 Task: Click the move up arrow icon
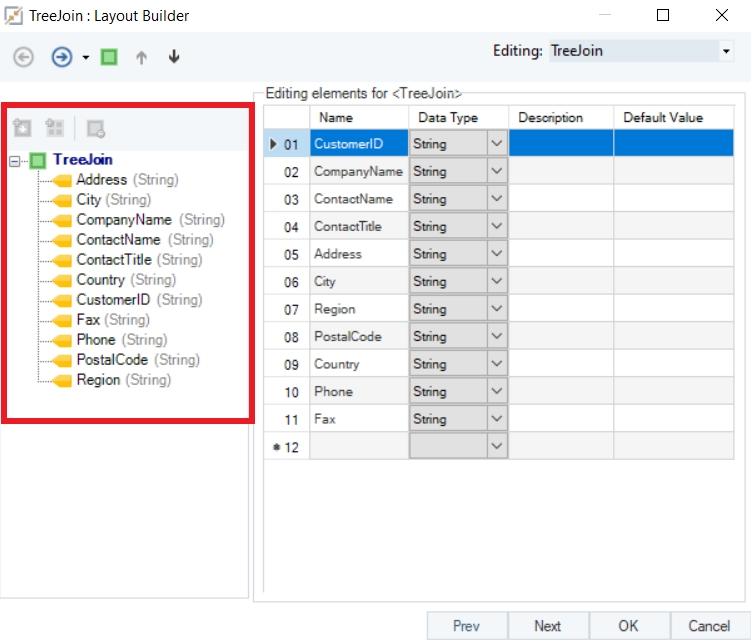point(141,57)
